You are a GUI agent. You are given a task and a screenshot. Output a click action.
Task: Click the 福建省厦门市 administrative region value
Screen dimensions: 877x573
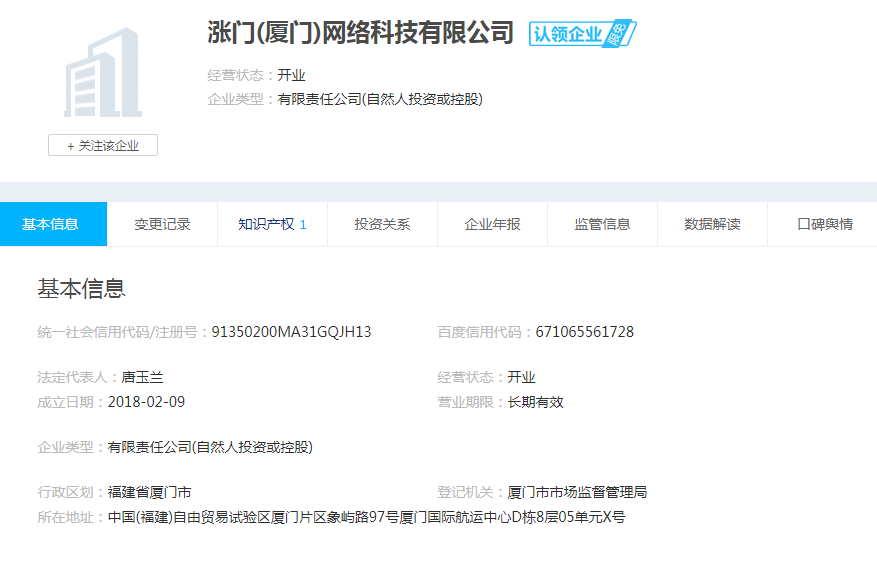coord(149,492)
